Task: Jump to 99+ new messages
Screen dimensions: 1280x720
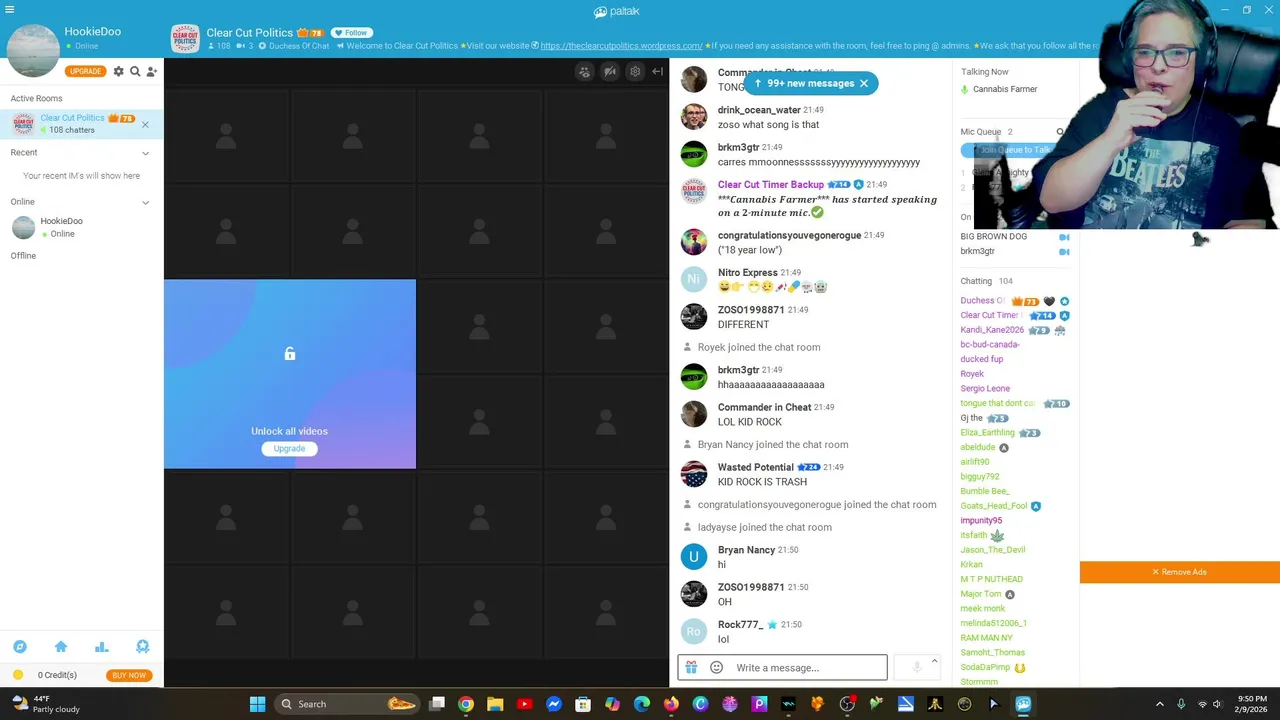Action: pos(804,83)
